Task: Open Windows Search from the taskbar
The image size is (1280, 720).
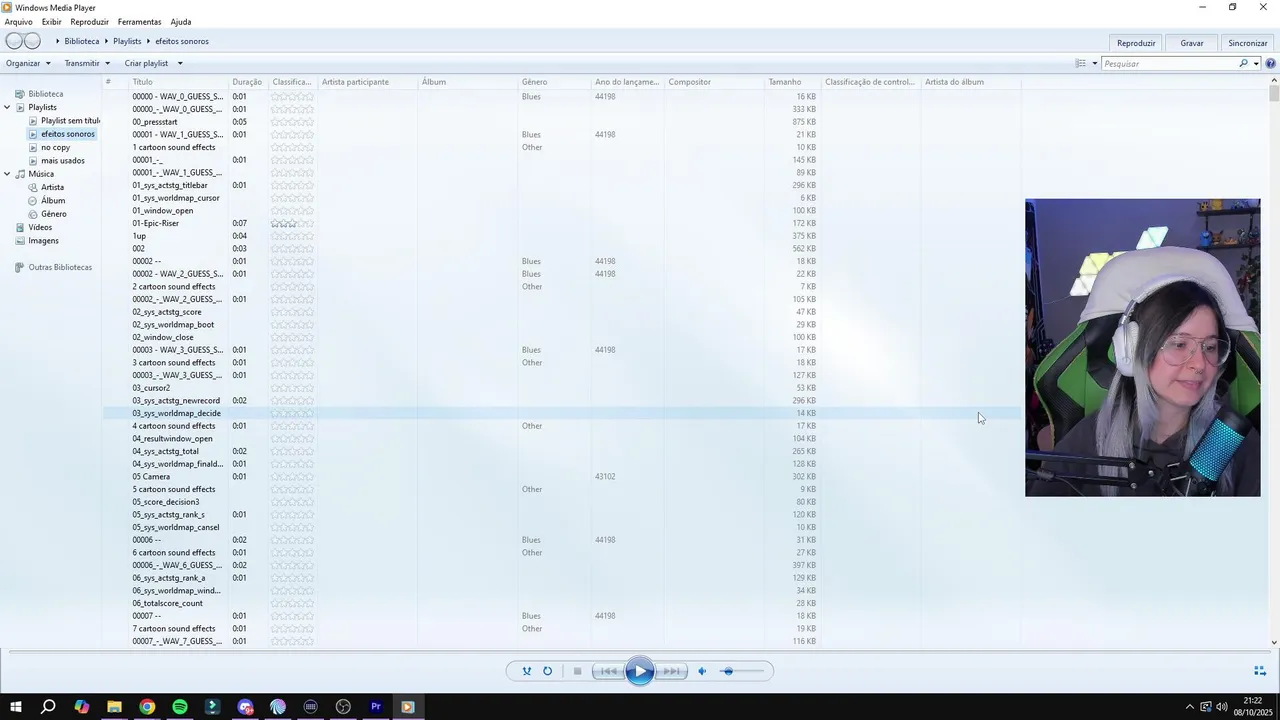Action: 48,707
